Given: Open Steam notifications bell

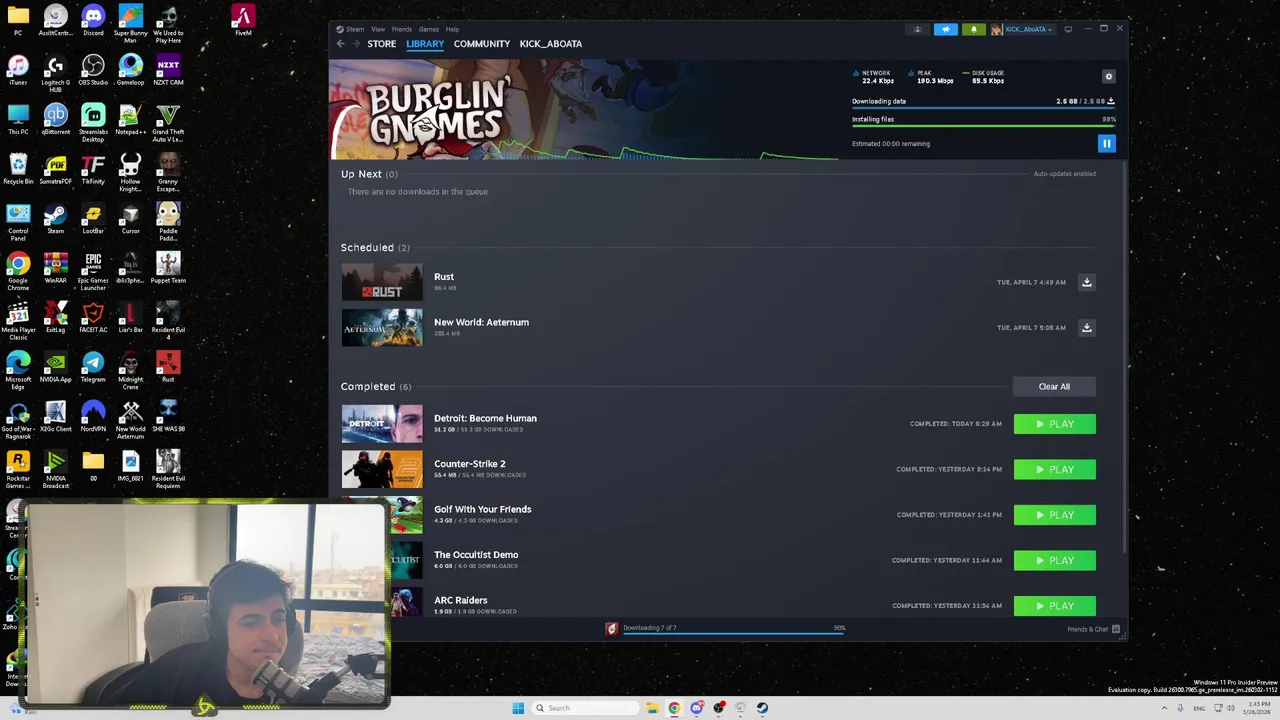Looking at the screenshot, I should [x=973, y=29].
